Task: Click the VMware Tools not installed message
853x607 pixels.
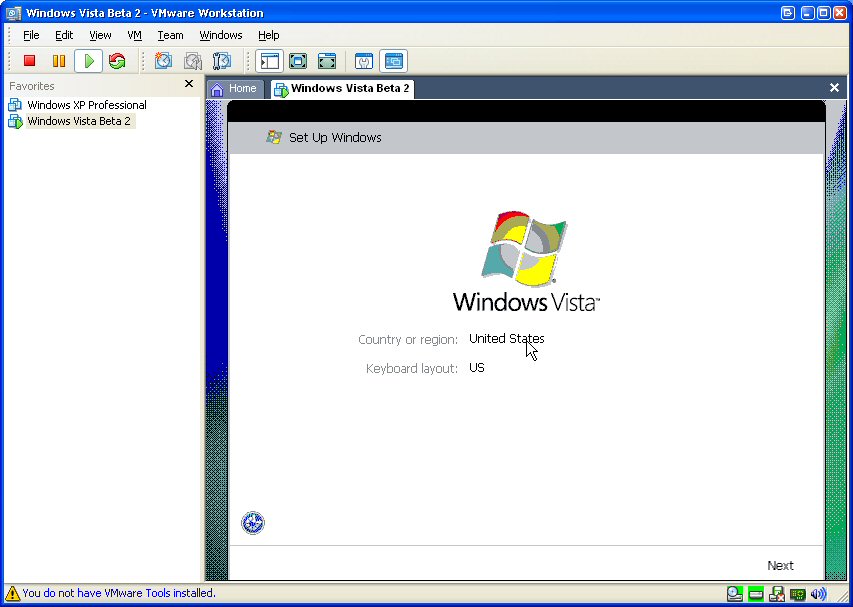Action: pyautogui.click(x=119, y=593)
